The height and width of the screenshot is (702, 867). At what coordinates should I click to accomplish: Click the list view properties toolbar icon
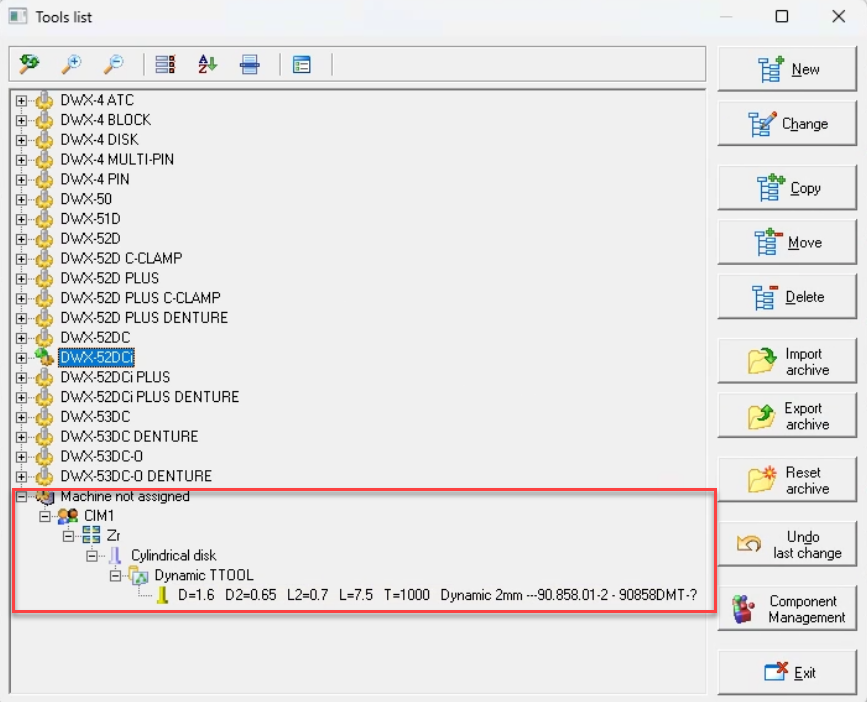301,64
